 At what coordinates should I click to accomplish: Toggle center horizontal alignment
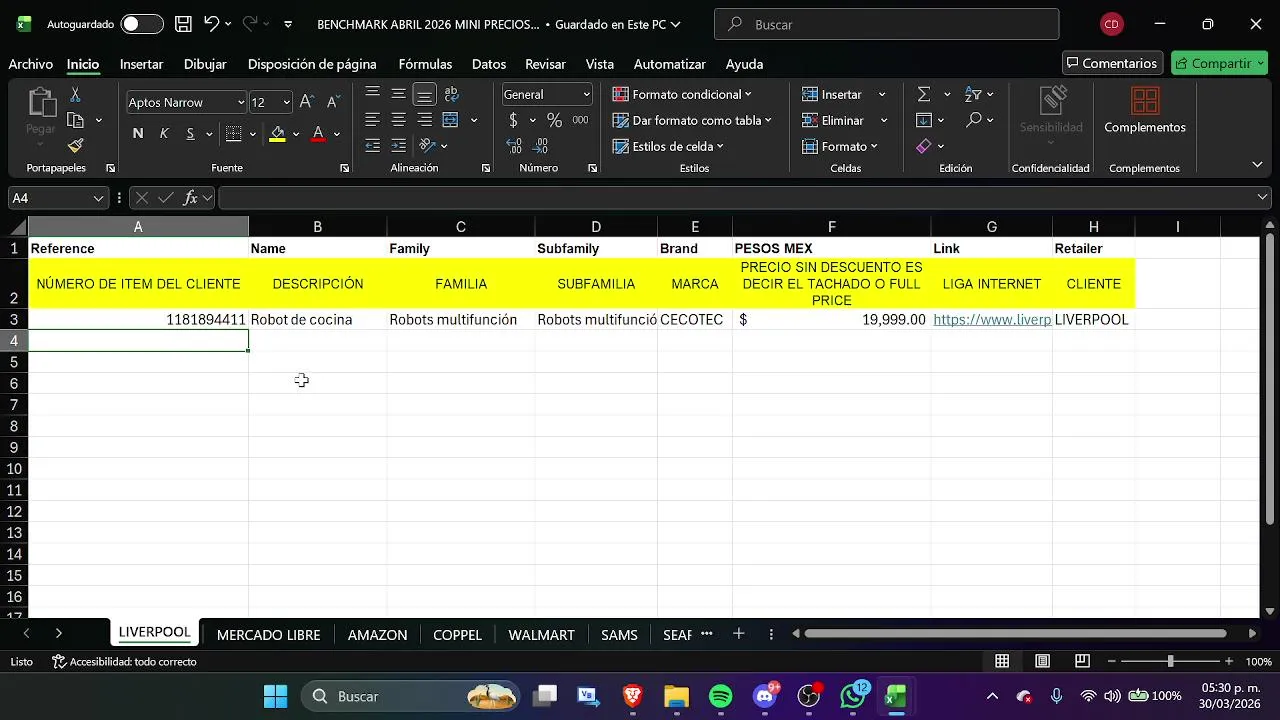click(398, 120)
